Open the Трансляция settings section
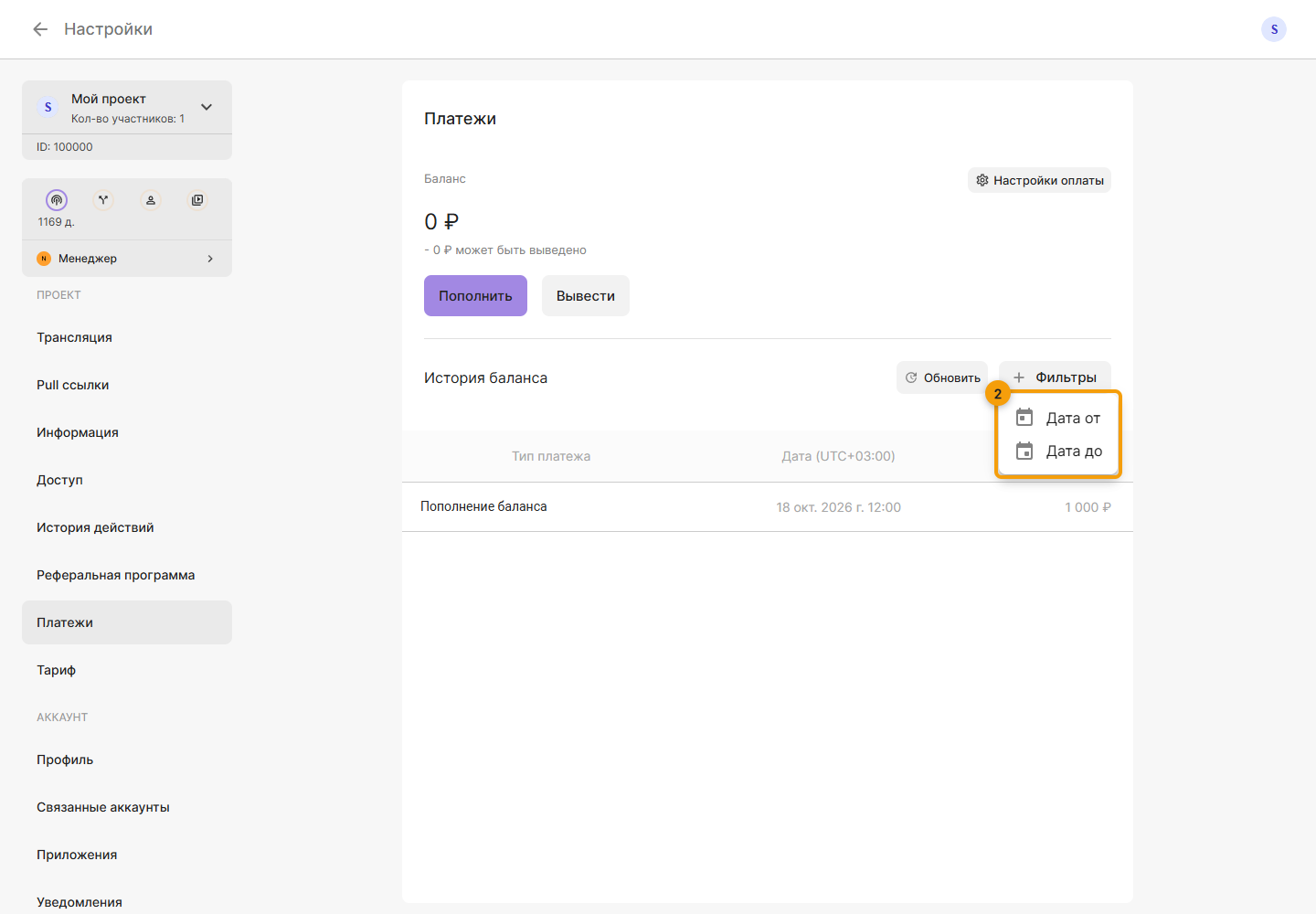The image size is (1316, 914). 127,337
